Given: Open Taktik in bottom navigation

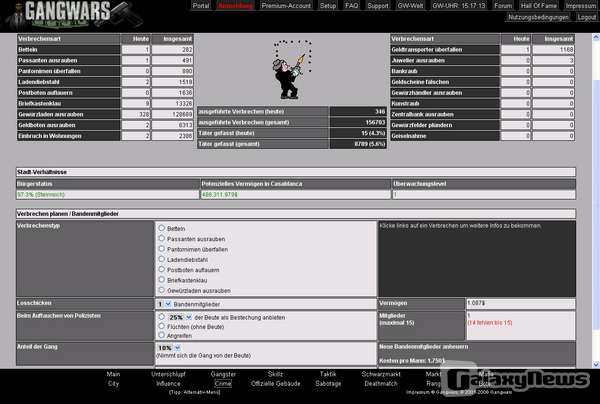Looking at the screenshot, I should [328, 374].
